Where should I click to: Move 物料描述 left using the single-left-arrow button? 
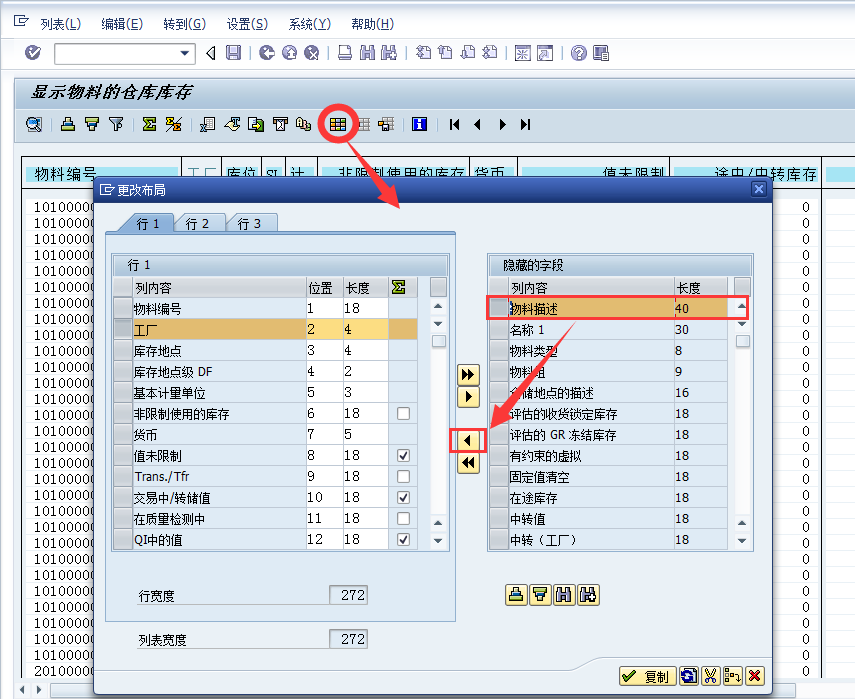(x=468, y=440)
